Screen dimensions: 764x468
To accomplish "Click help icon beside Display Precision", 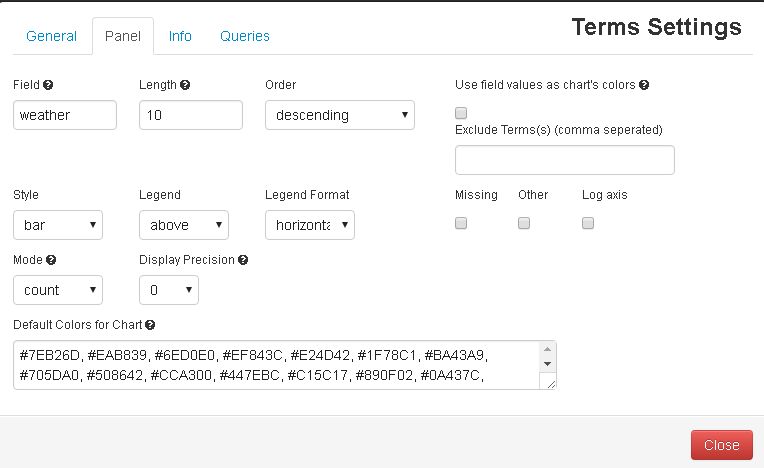I will point(243,260).
